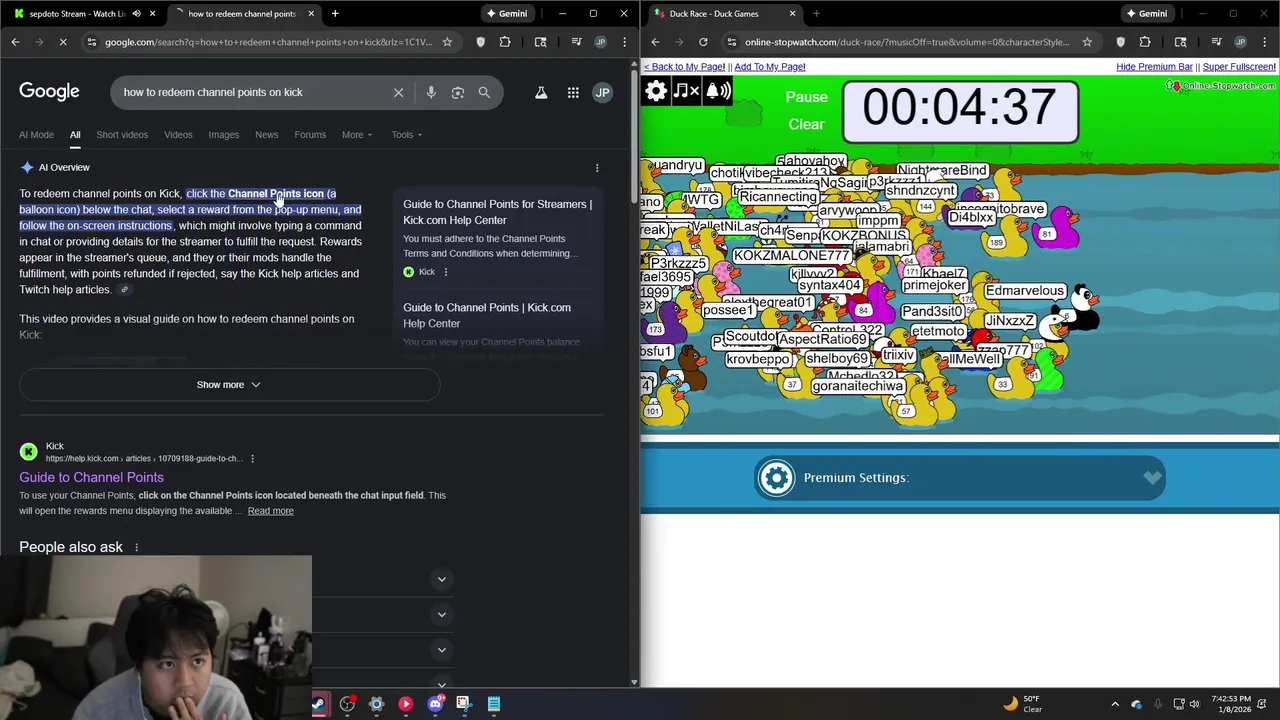Open duck race settings gear icon
Screen dimensions: 1280x720
point(656,91)
